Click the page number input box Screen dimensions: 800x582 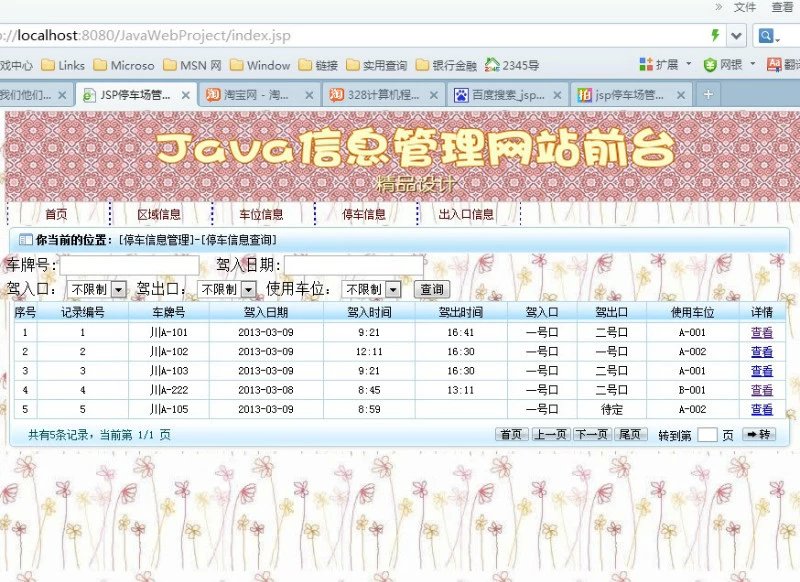coord(707,435)
